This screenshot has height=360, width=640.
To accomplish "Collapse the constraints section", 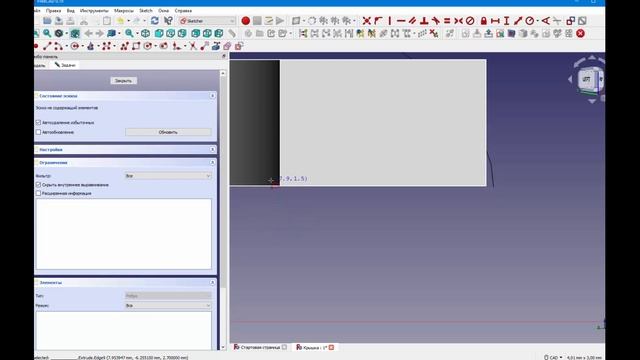I will [212, 162].
